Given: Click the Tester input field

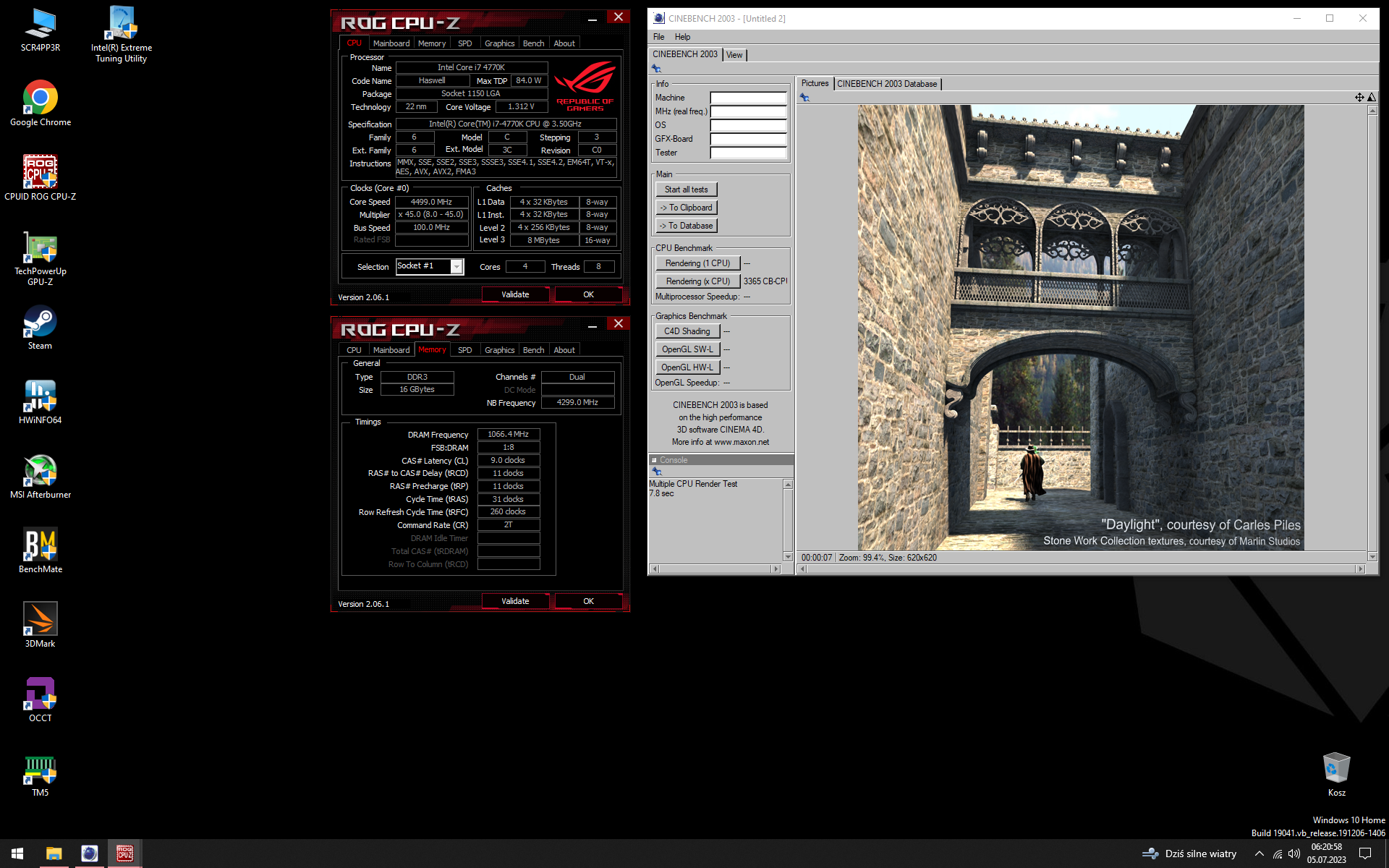Looking at the screenshot, I should click(748, 153).
